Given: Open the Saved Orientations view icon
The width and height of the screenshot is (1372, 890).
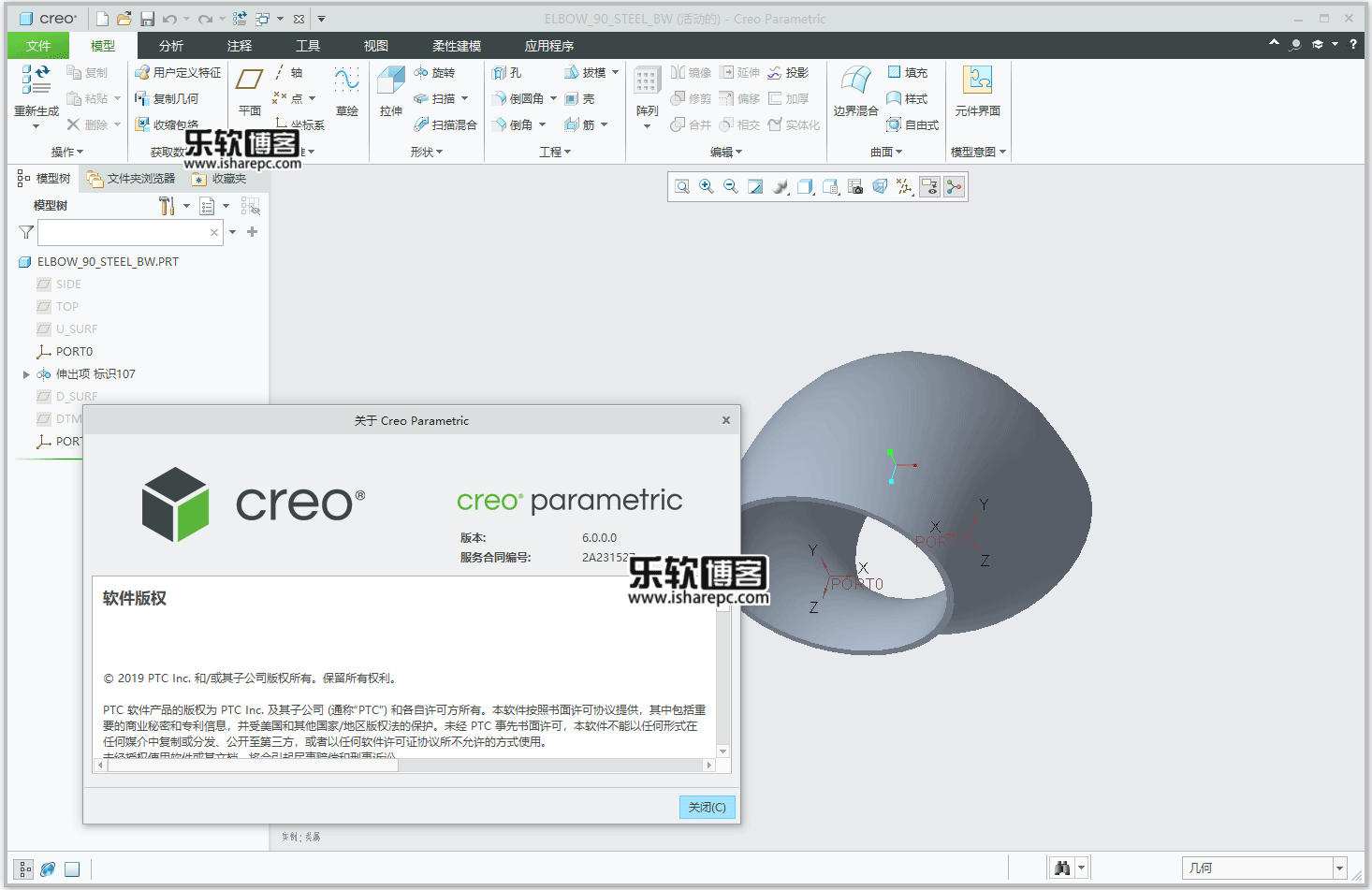Looking at the screenshot, I should click(830, 187).
